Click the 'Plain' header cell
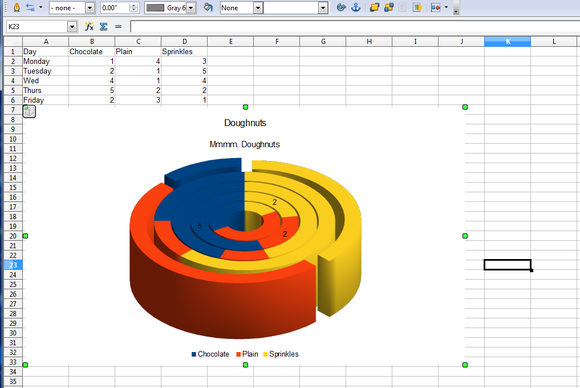This screenshot has height=388, width=580. tap(138, 51)
